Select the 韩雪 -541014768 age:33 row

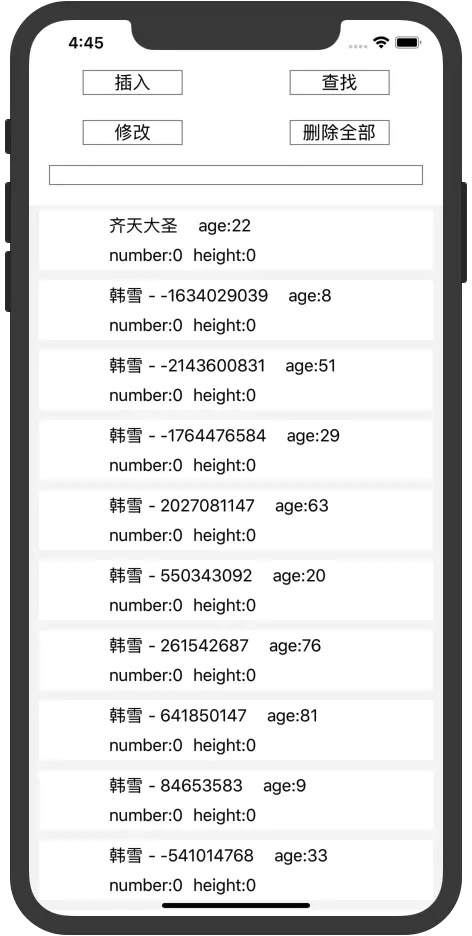tap(236, 870)
